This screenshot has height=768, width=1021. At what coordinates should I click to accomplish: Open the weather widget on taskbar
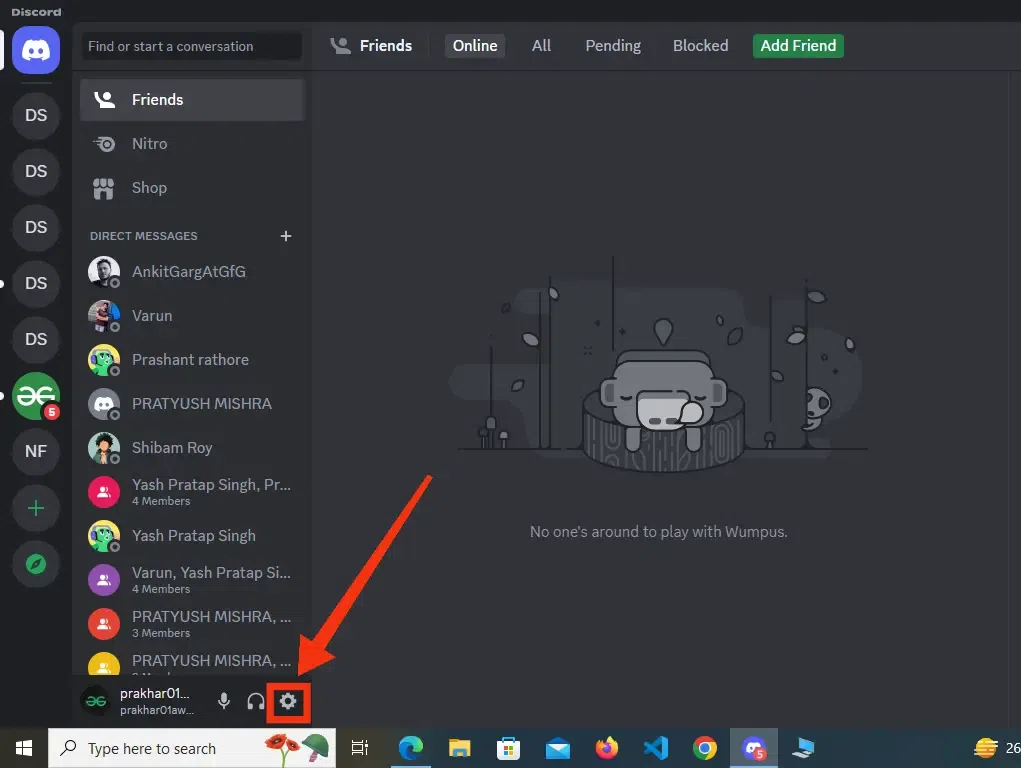(x=997, y=748)
